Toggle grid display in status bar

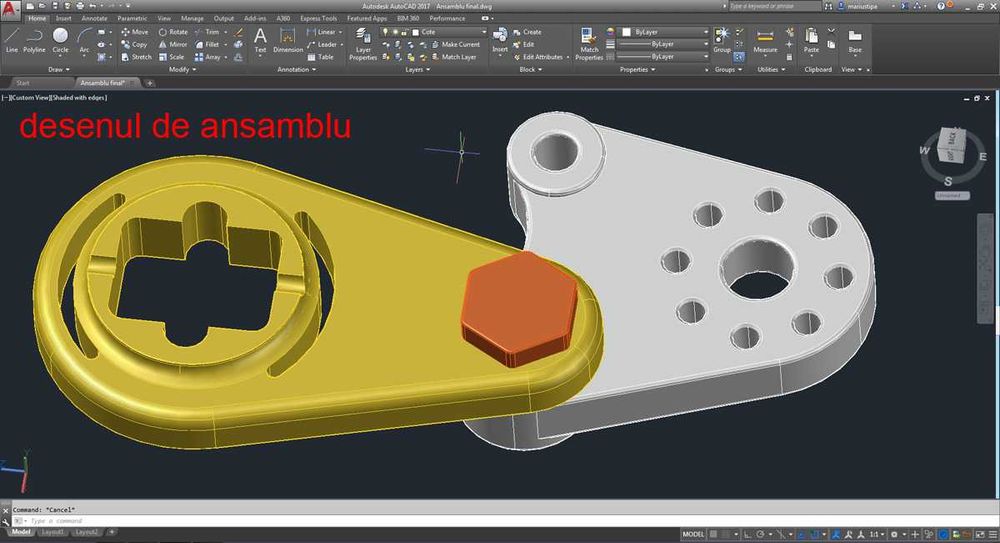(x=714, y=534)
